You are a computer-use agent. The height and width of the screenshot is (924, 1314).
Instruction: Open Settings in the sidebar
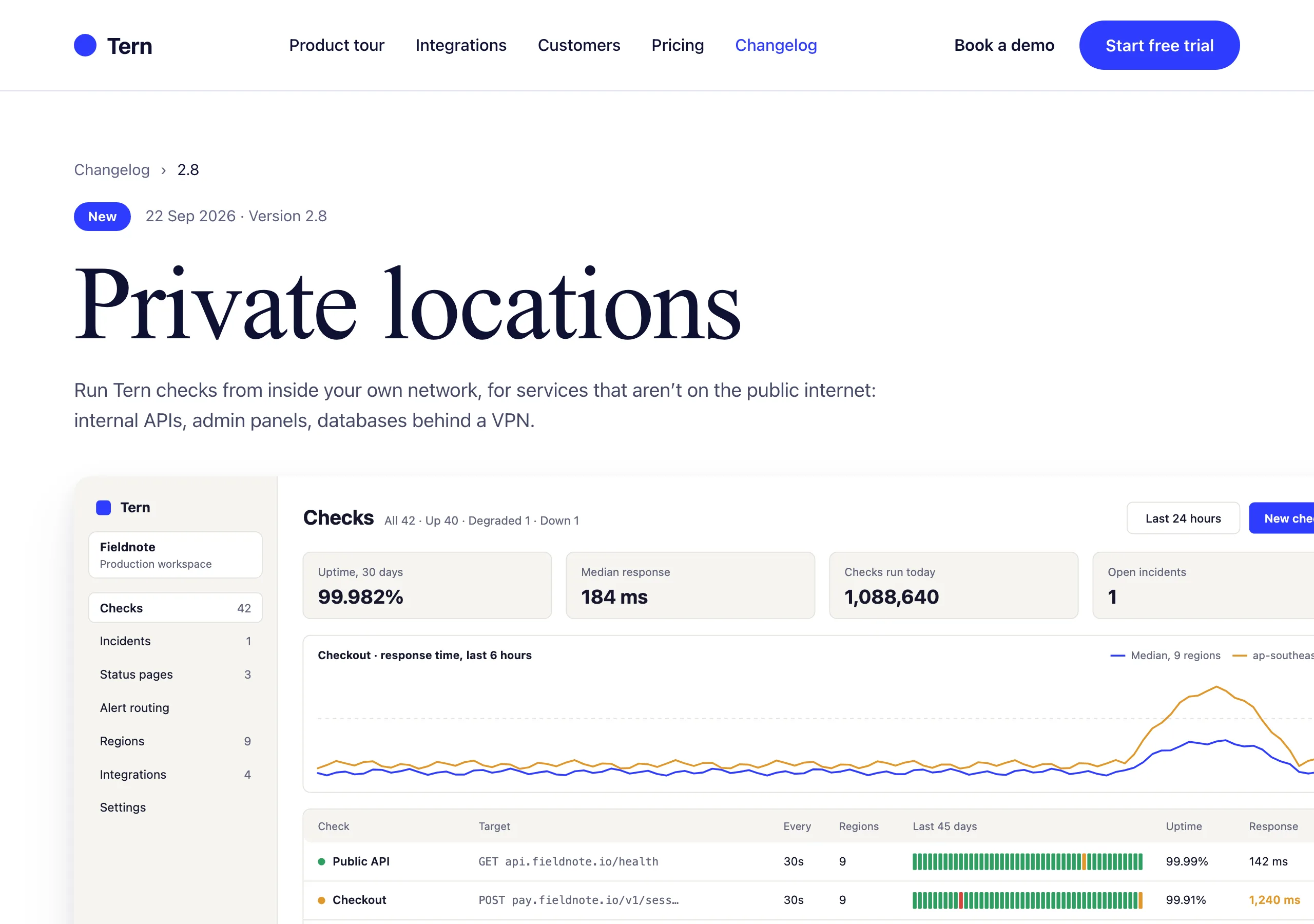175,807
